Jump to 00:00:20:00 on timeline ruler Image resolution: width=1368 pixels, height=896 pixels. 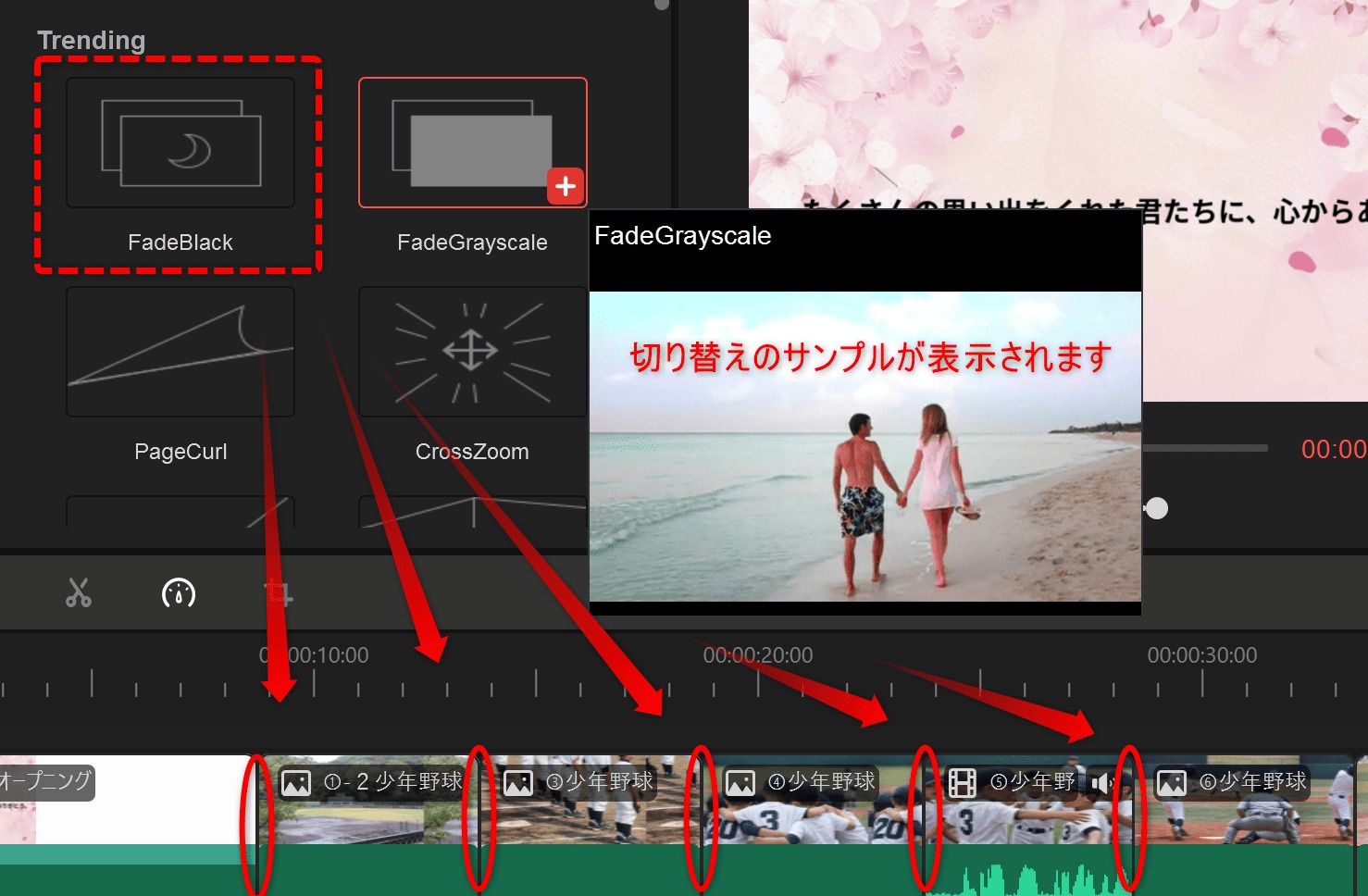(x=758, y=680)
